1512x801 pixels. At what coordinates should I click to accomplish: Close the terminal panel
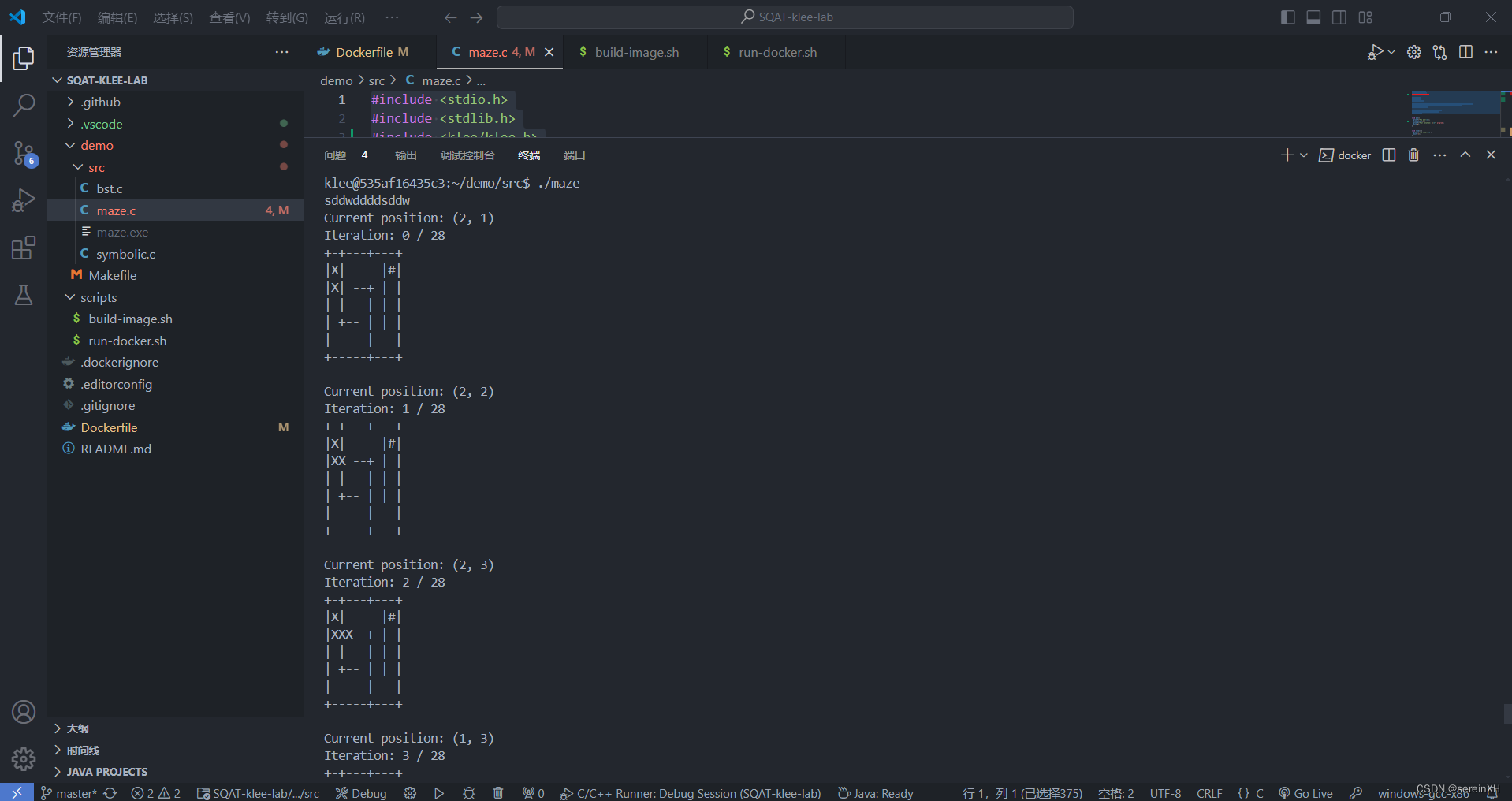click(x=1491, y=155)
